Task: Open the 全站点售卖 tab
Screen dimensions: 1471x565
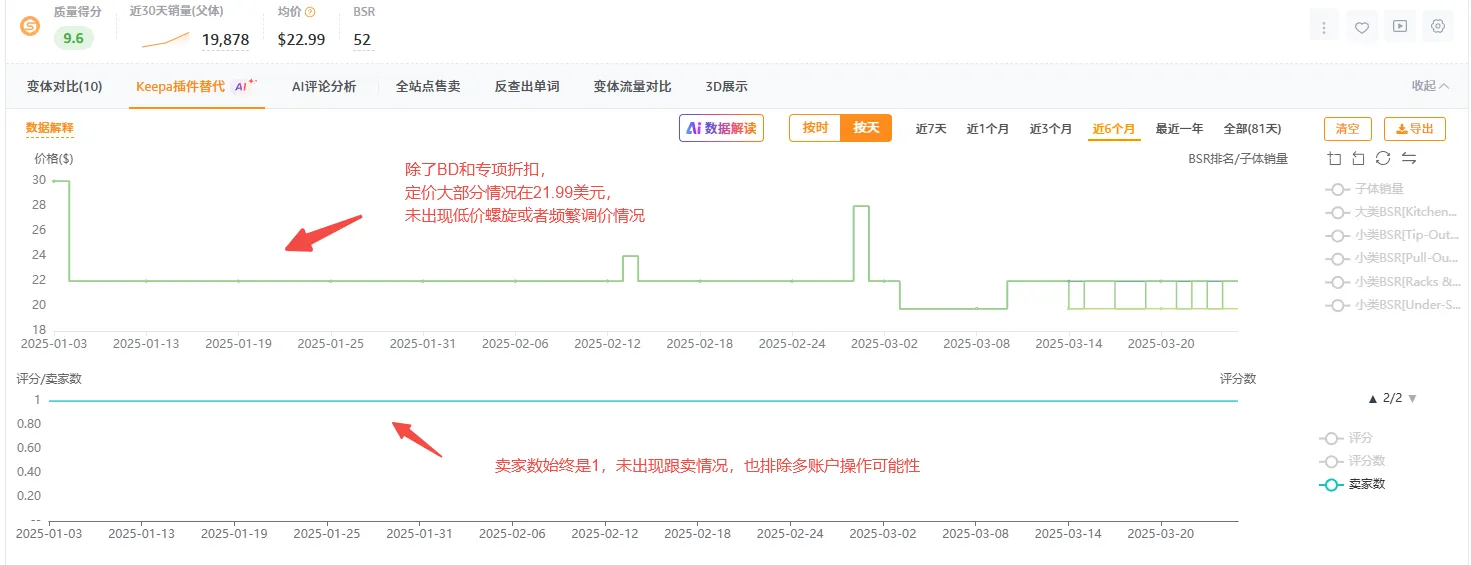Action: coord(428,87)
